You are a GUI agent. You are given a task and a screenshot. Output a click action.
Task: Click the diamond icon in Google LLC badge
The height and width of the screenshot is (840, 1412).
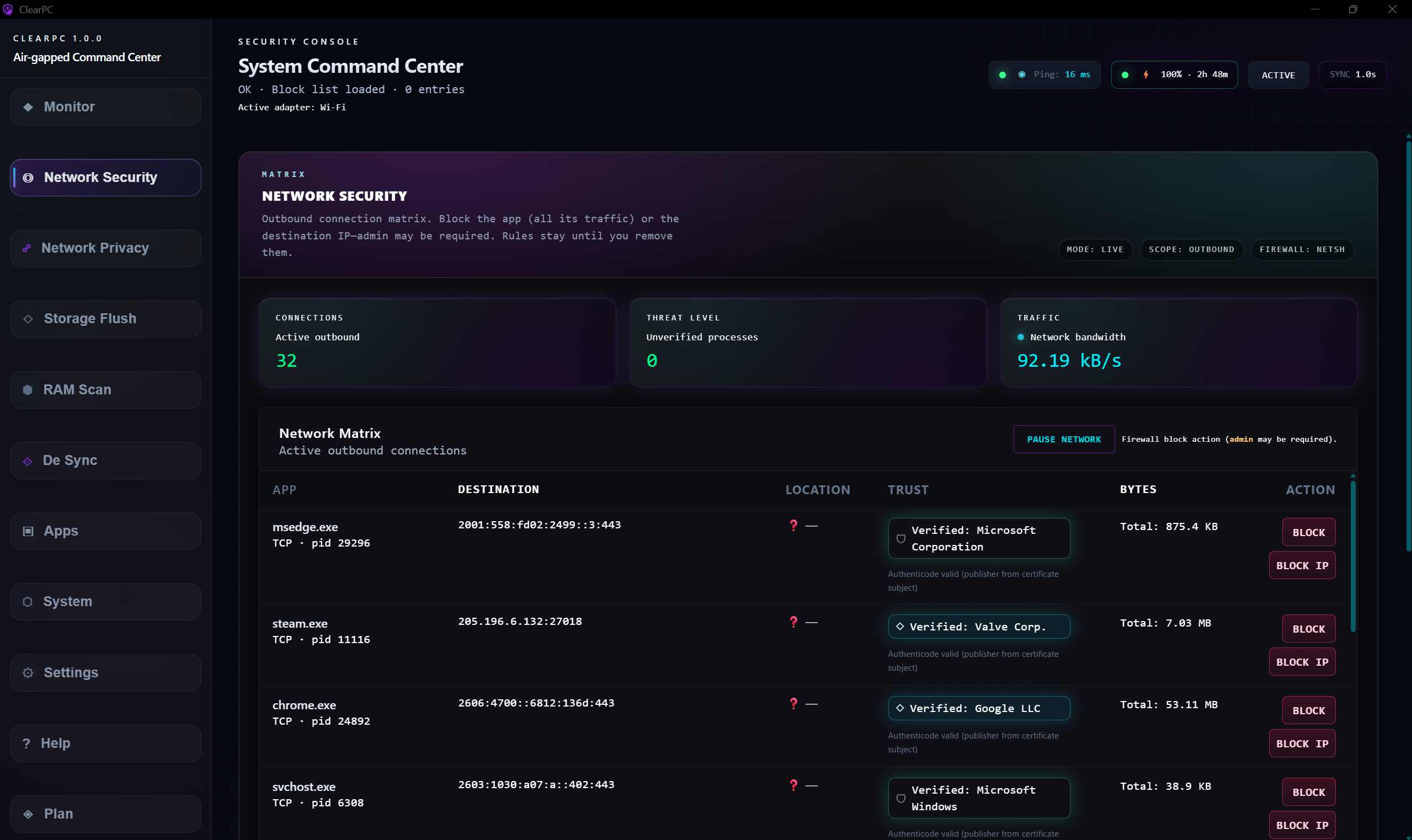click(900, 708)
